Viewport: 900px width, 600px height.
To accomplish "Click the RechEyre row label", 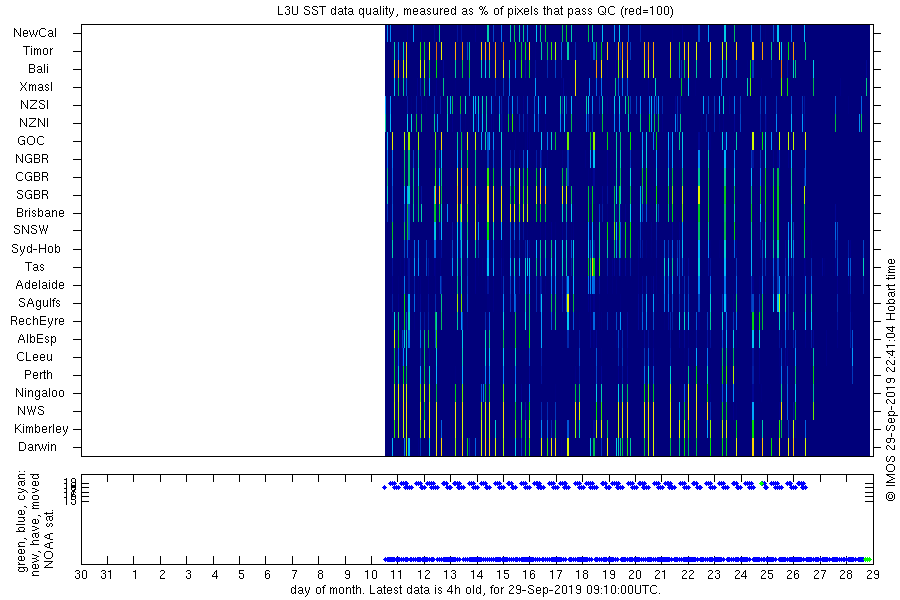I will 37,321.
